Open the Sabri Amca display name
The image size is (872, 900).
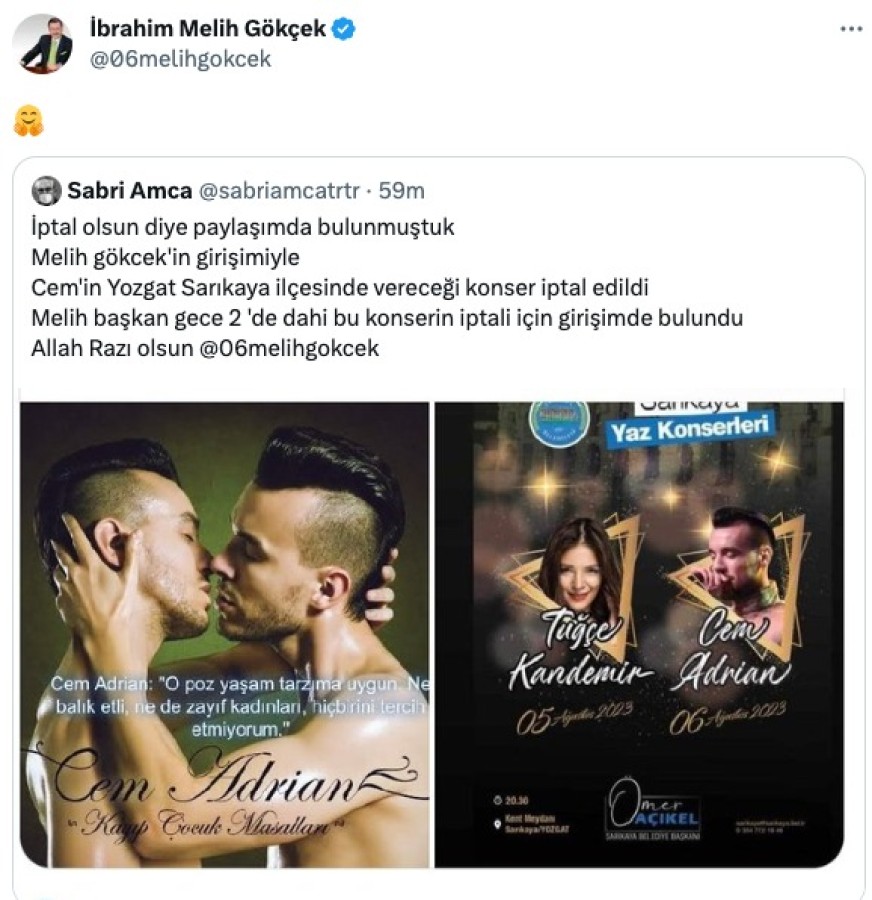coord(130,191)
